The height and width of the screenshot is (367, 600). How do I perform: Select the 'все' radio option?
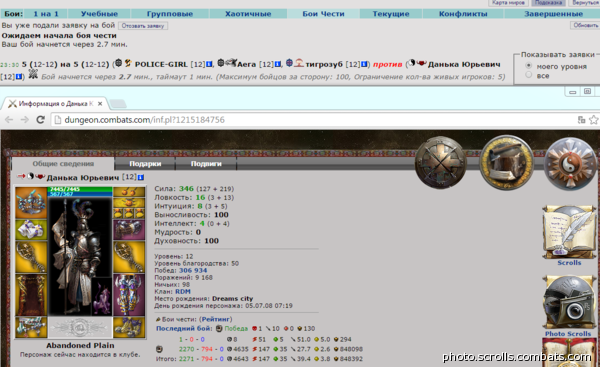pos(528,75)
